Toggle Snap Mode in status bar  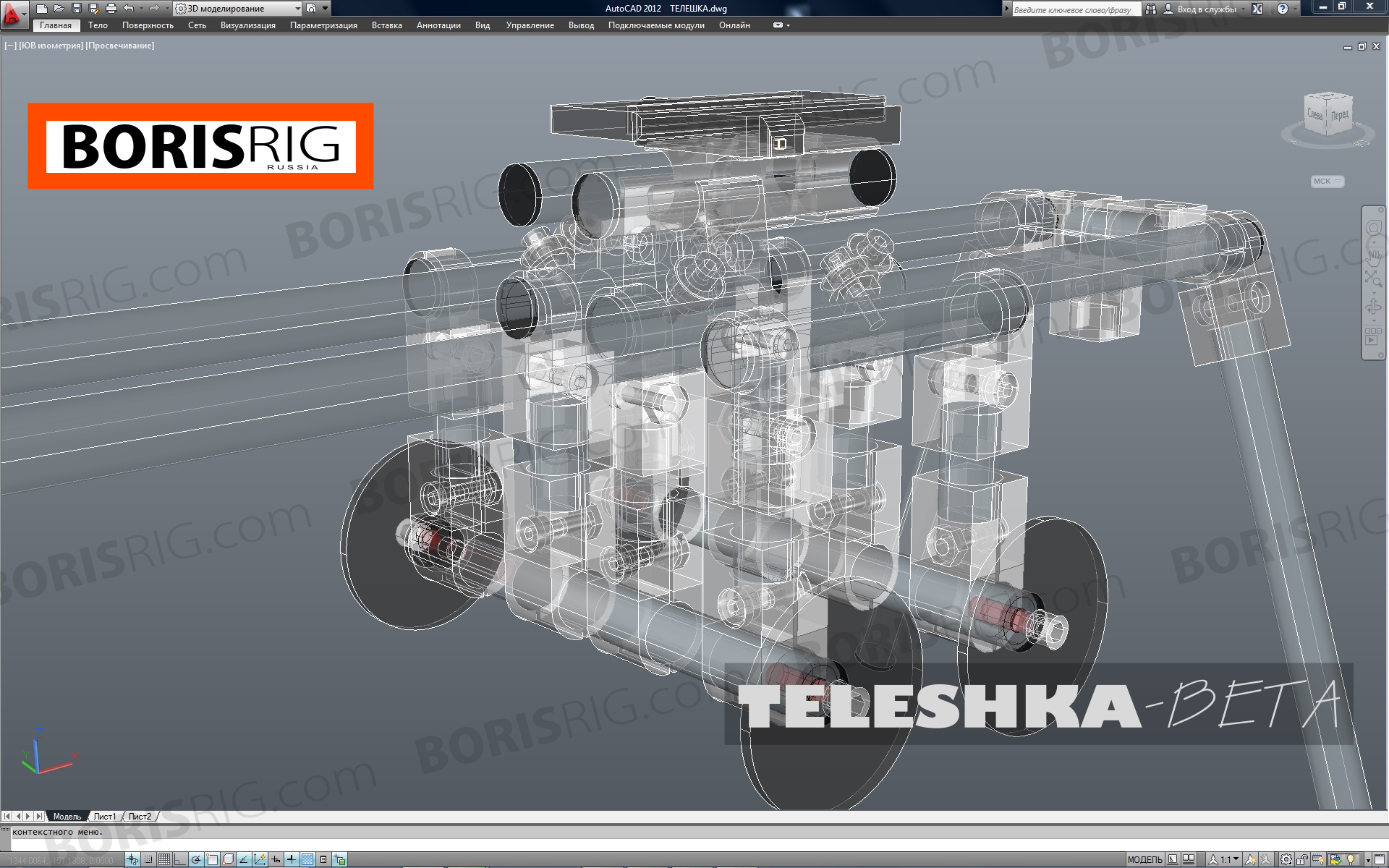[148, 859]
